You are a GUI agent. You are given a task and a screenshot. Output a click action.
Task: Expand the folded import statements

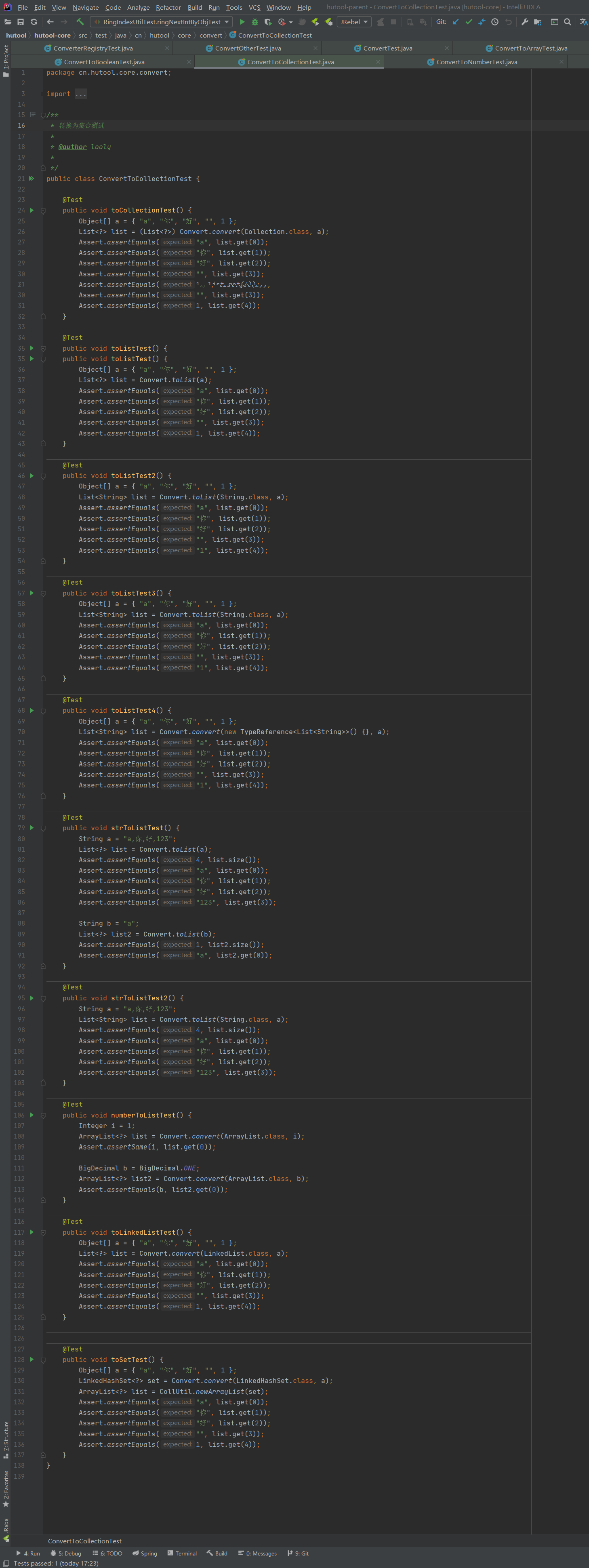[42, 94]
